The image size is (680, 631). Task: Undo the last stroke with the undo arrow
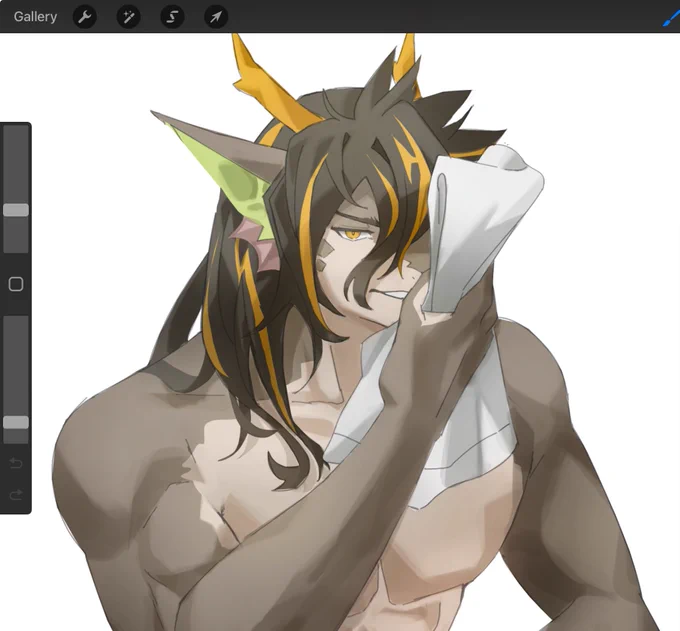(16, 464)
